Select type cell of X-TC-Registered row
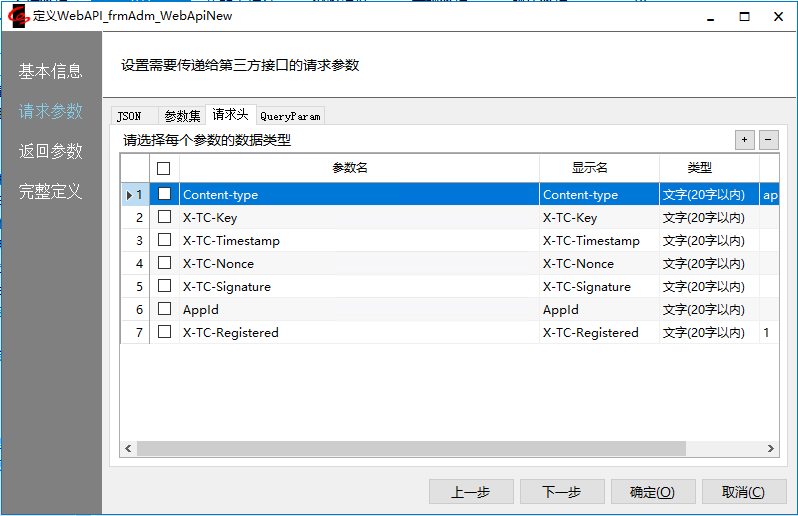This screenshot has height=516, width=798. pos(708,333)
